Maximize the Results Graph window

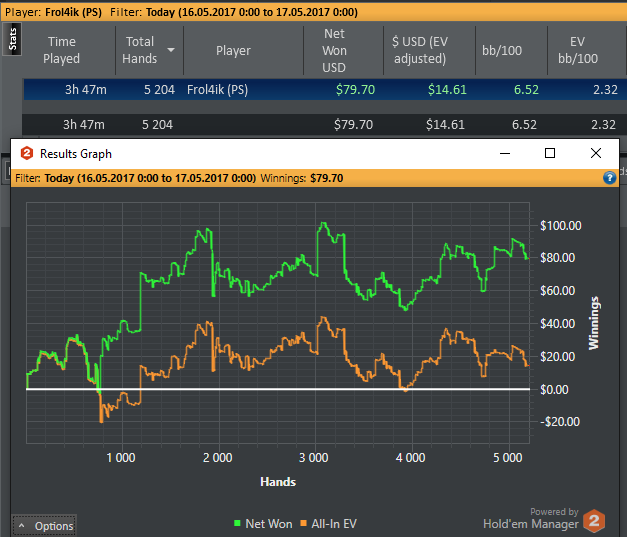point(549,154)
